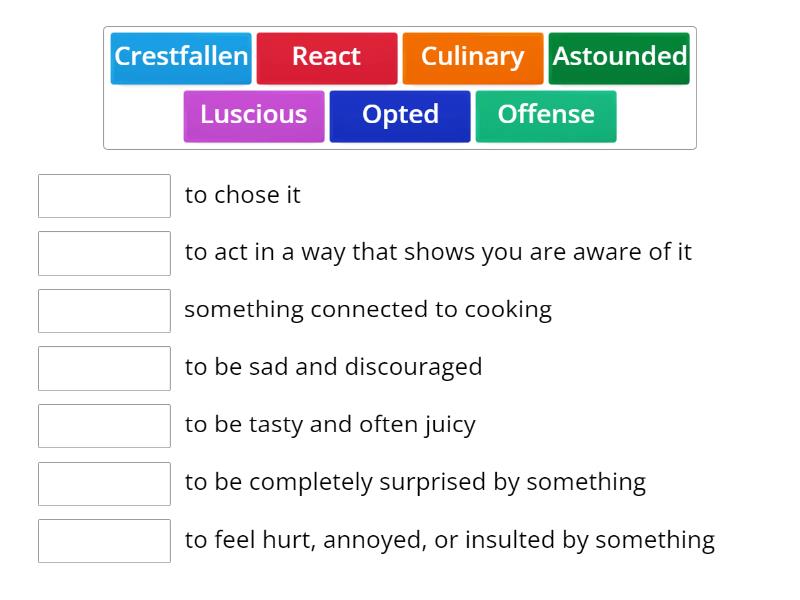
Task: Select the box next to 'something connected to cooking'
Action: 104,310
